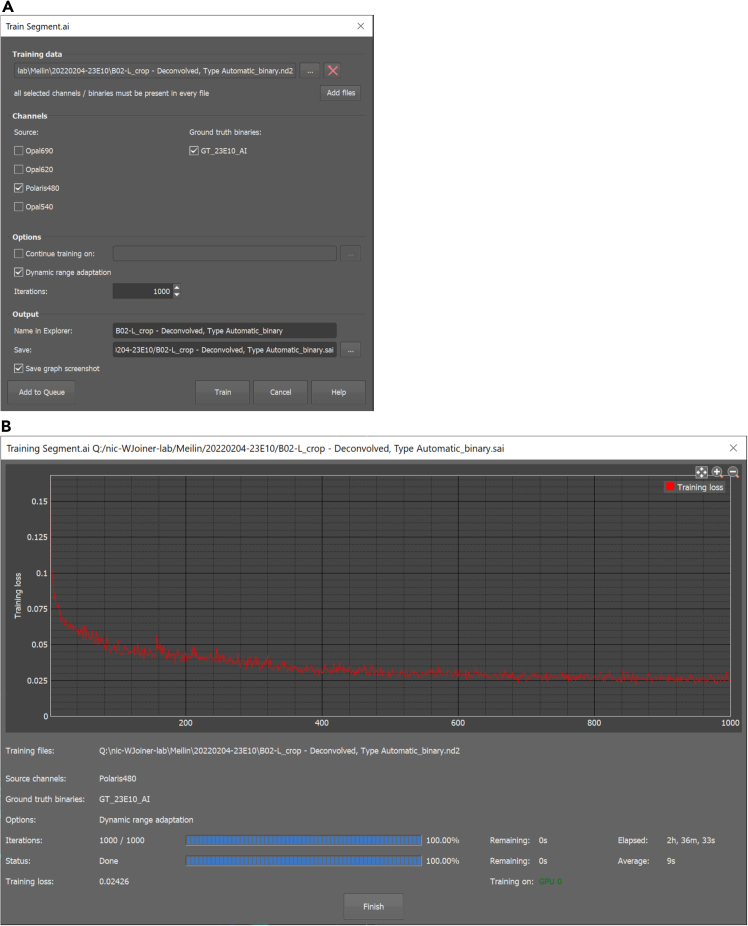Decrease iterations with down stepper arrow
This screenshot has width=748, height=926.
pyautogui.click(x=177, y=295)
